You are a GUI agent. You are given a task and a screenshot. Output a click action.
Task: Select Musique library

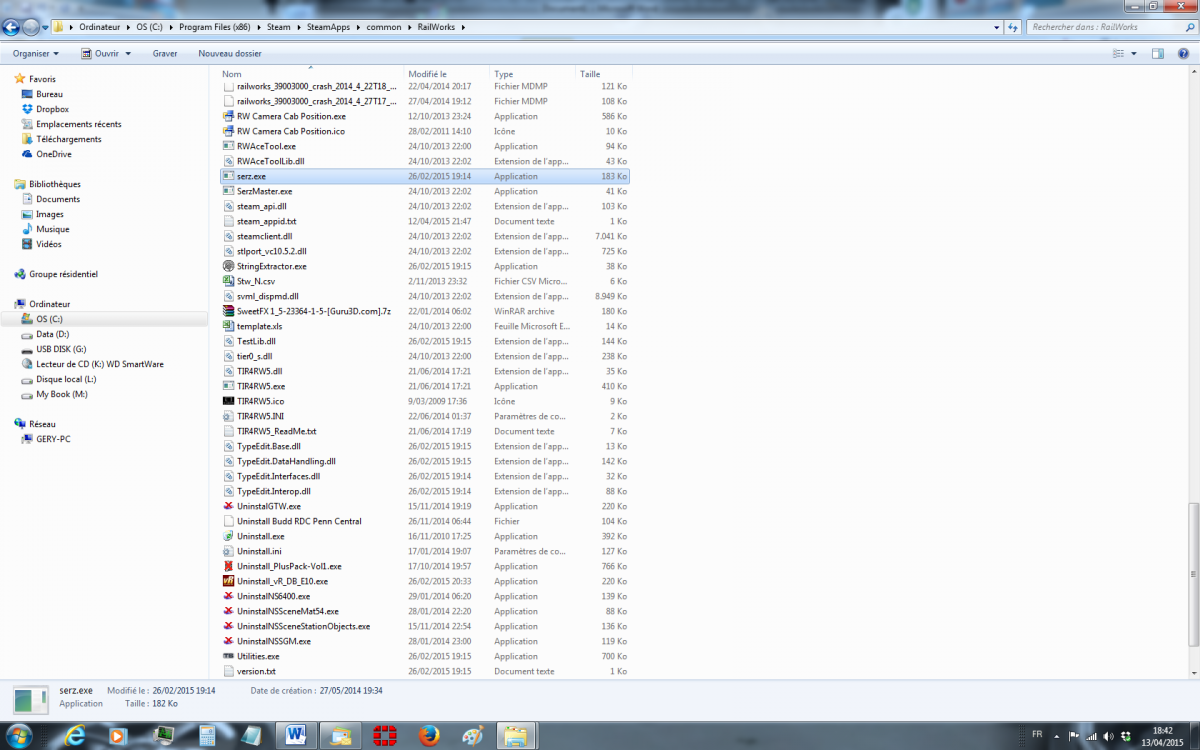pyautogui.click(x=53, y=229)
